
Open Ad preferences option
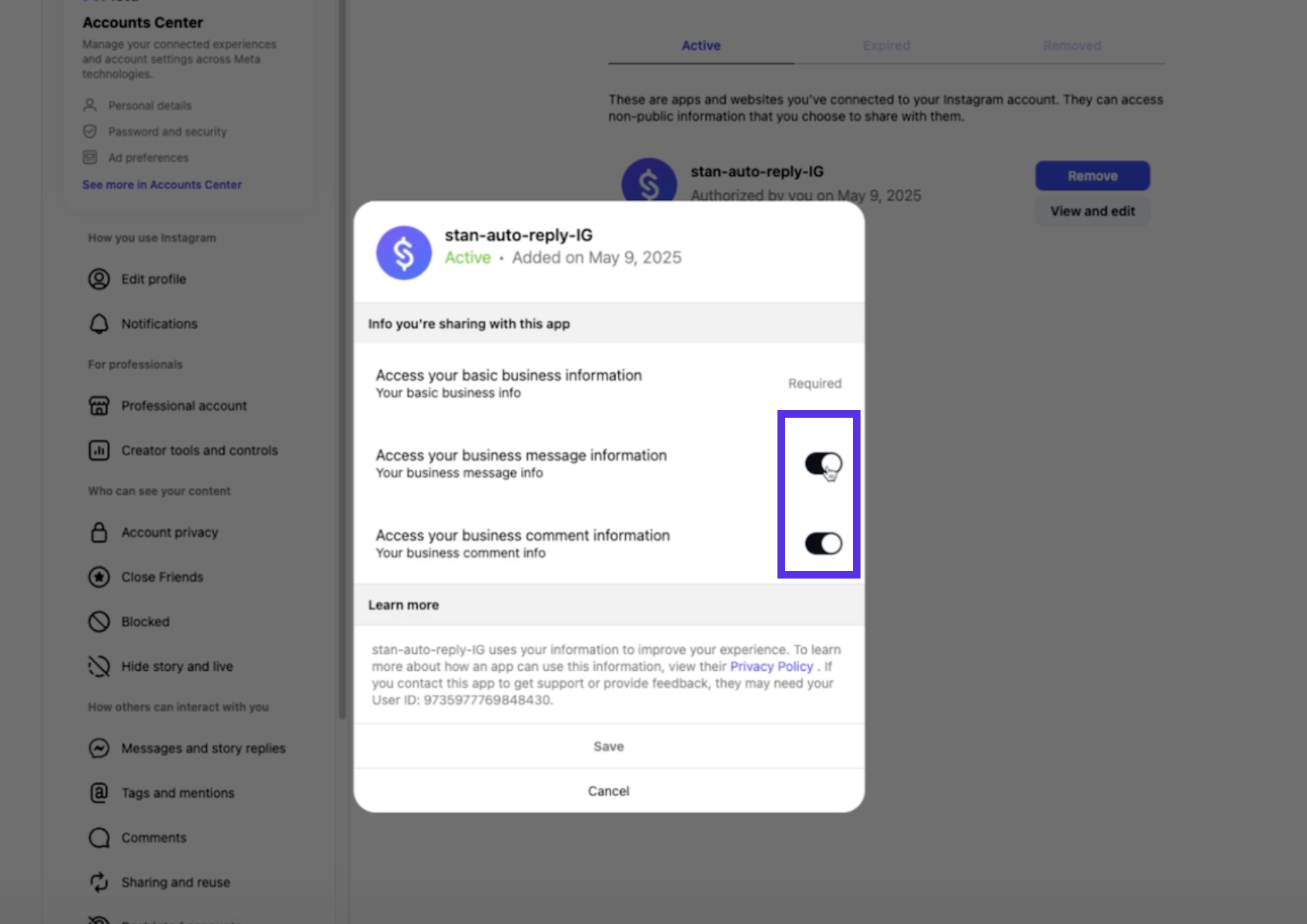click(x=149, y=158)
